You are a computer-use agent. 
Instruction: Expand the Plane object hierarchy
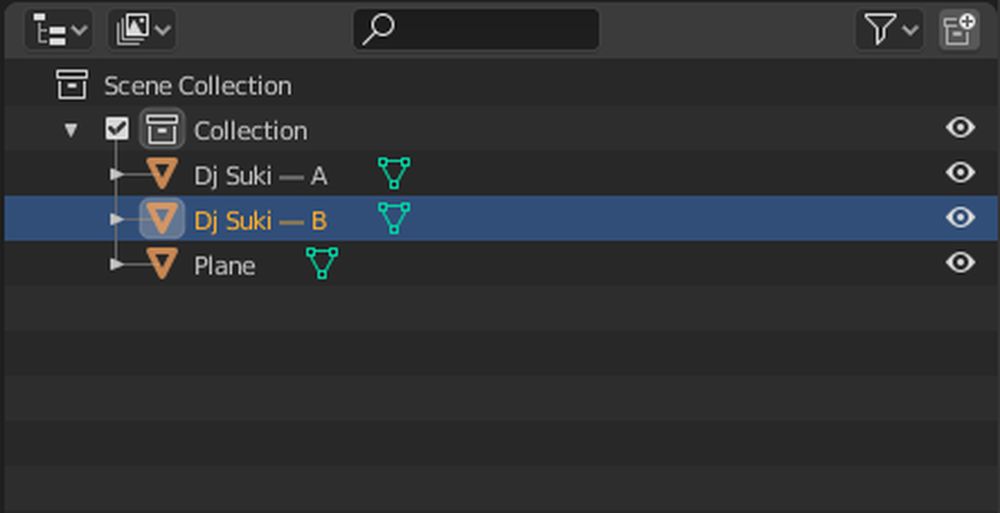[116, 264]
